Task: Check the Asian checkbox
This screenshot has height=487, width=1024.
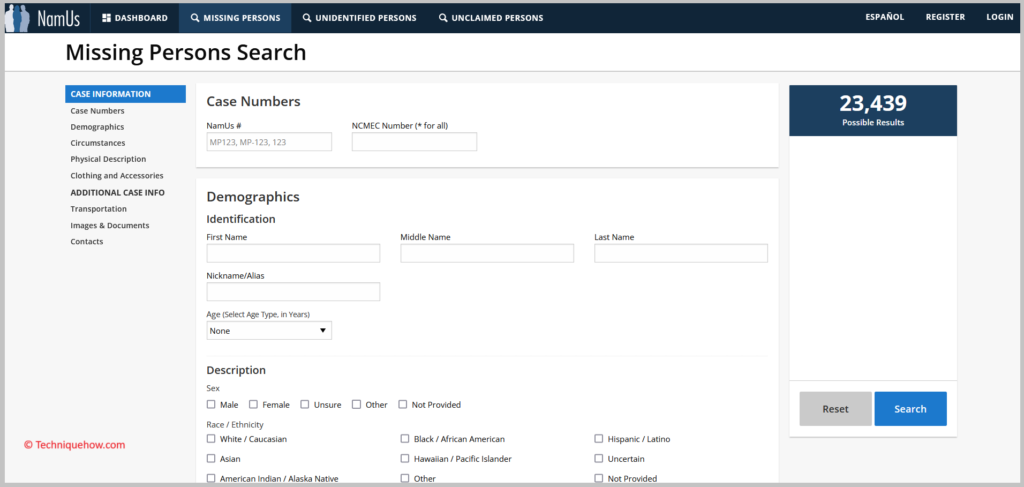Action: 211,458
